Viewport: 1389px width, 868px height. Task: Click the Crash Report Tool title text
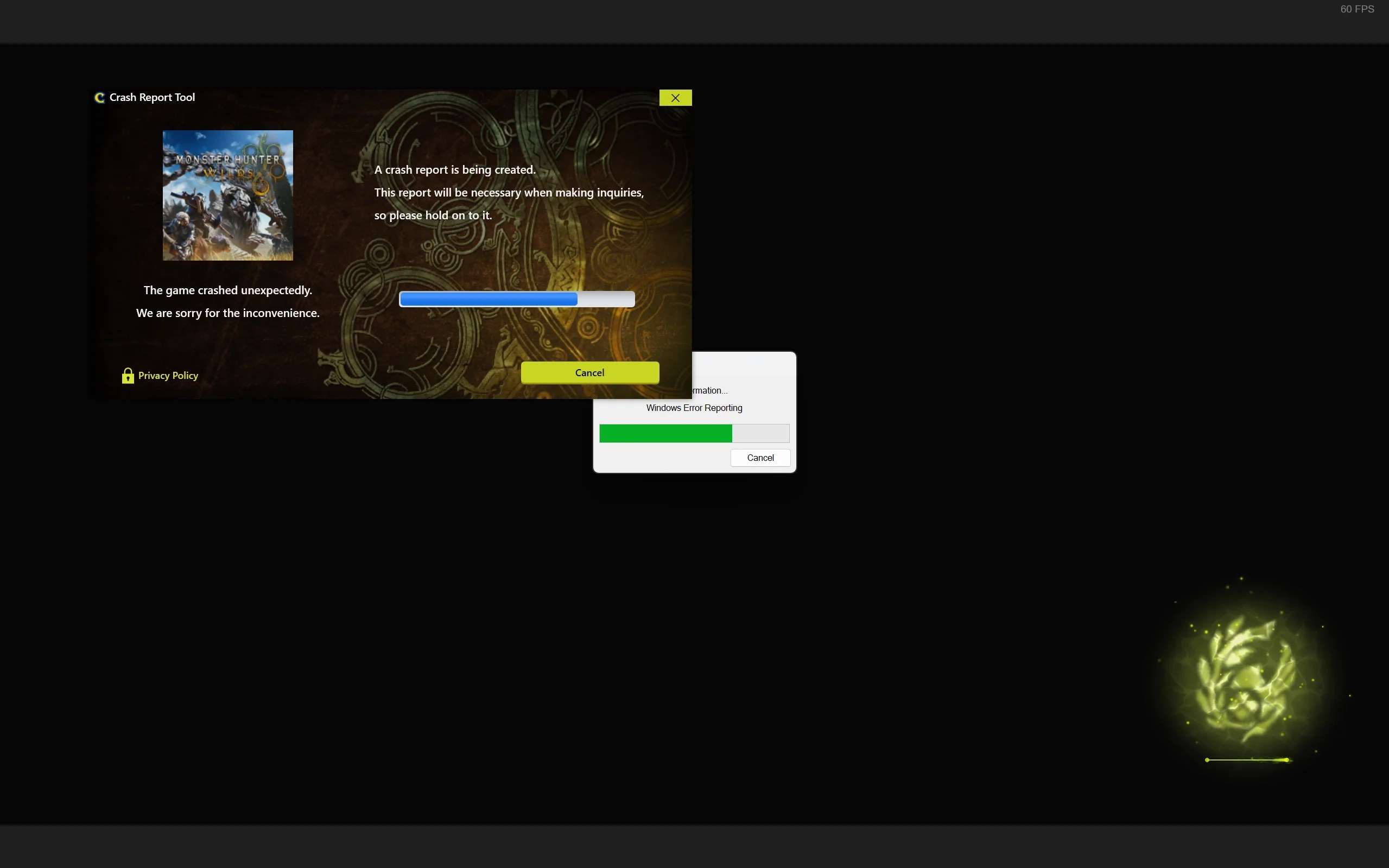coord(152,98)
